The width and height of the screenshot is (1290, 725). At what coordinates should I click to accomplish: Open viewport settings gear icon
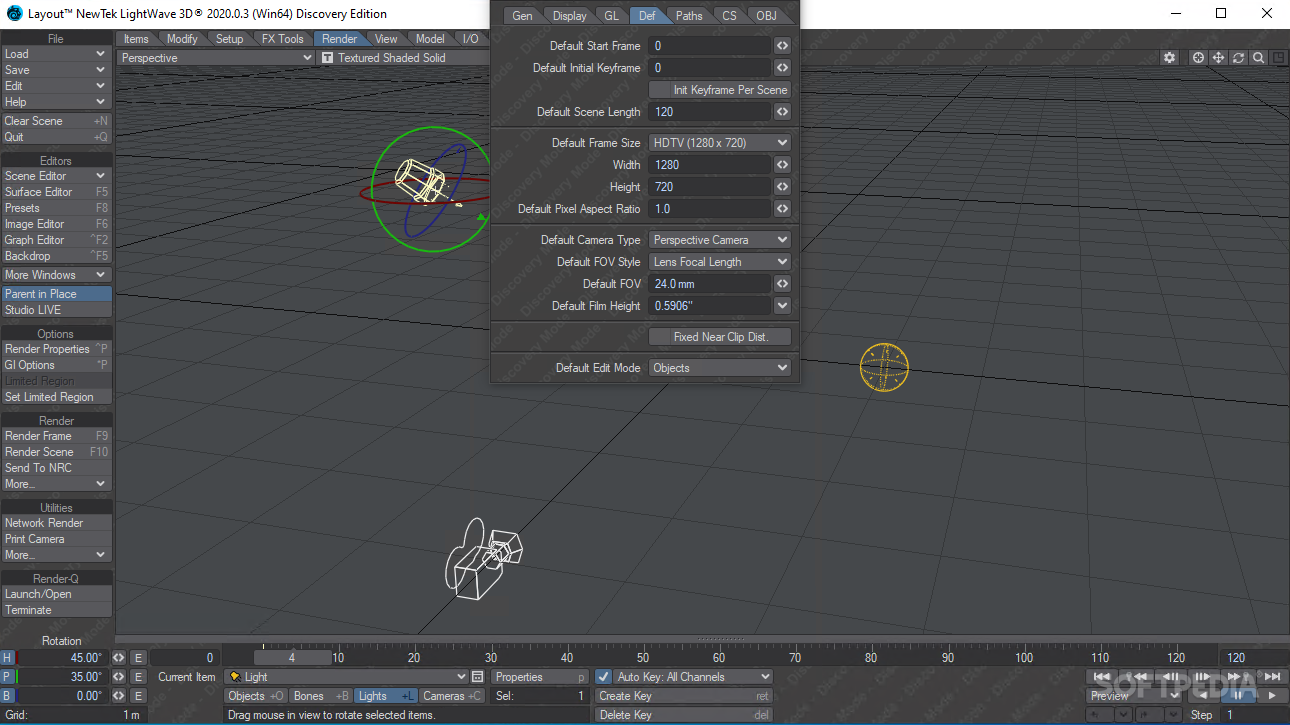pyautogui.click(x=1169, y=58)
